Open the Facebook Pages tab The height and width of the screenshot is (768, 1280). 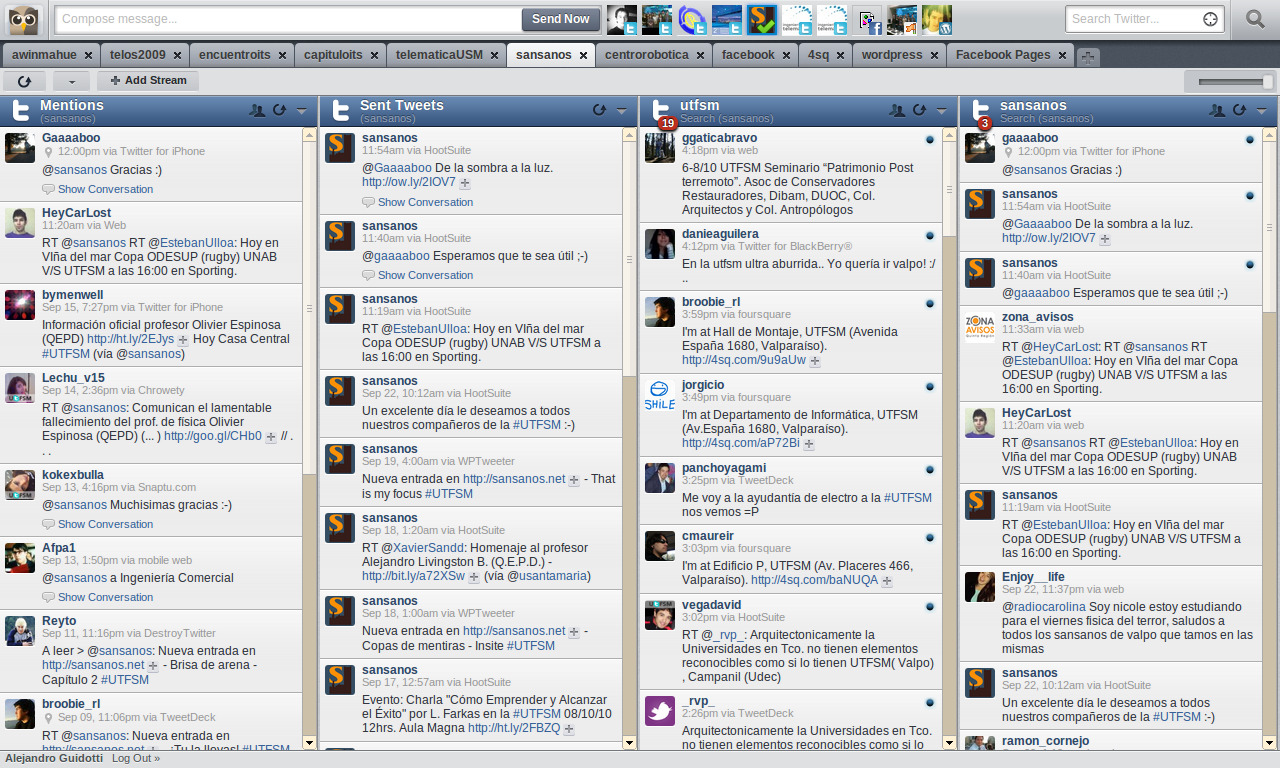coord(1005,55)
